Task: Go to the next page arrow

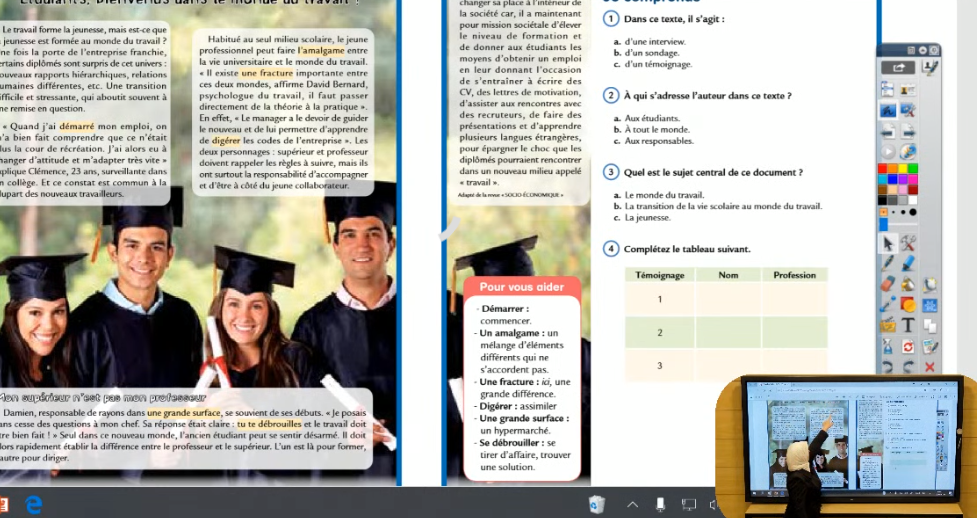Action: pos(908,131)
